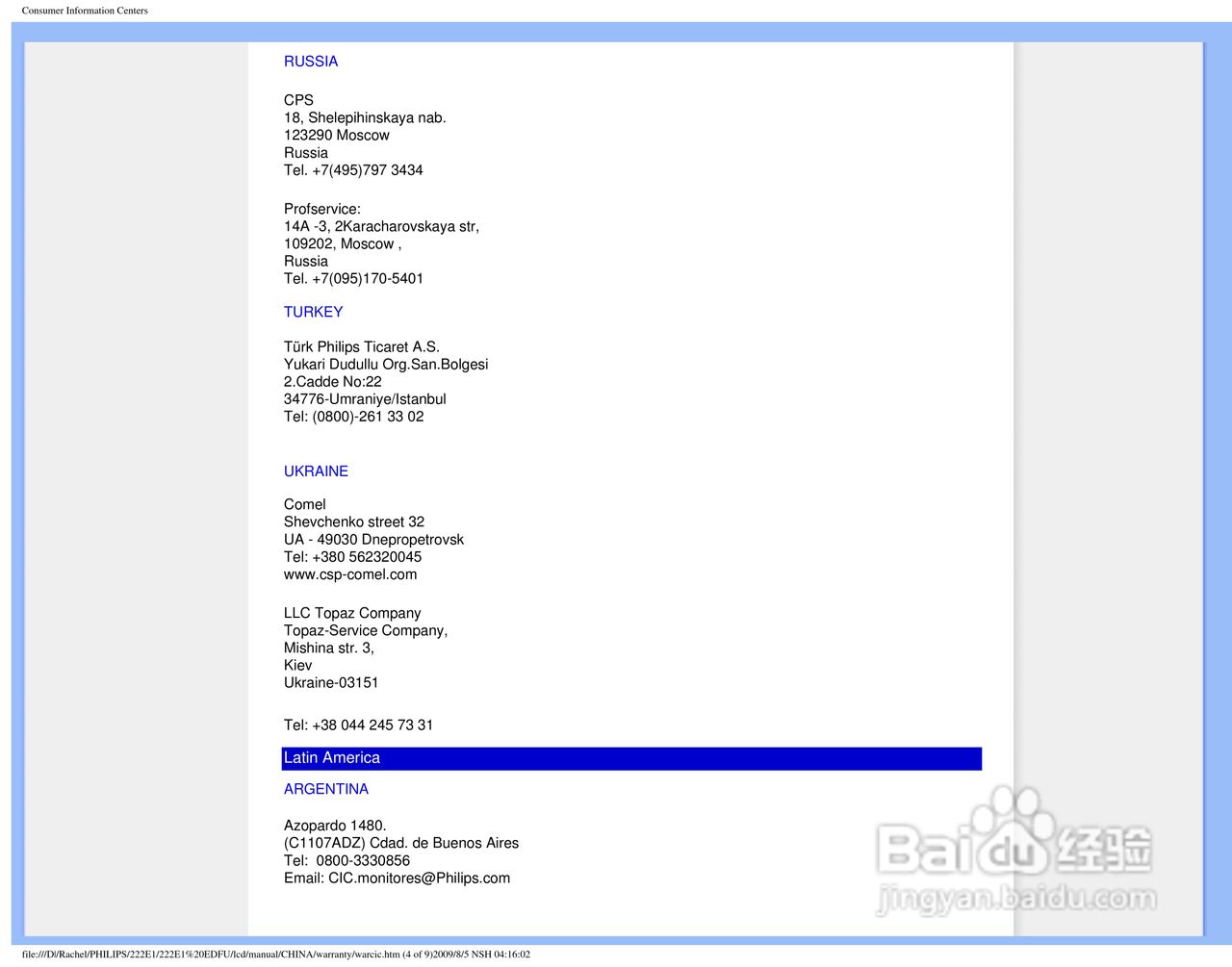
Task: Click 'LLC Topaz Company' text
Action: point(352,613)
